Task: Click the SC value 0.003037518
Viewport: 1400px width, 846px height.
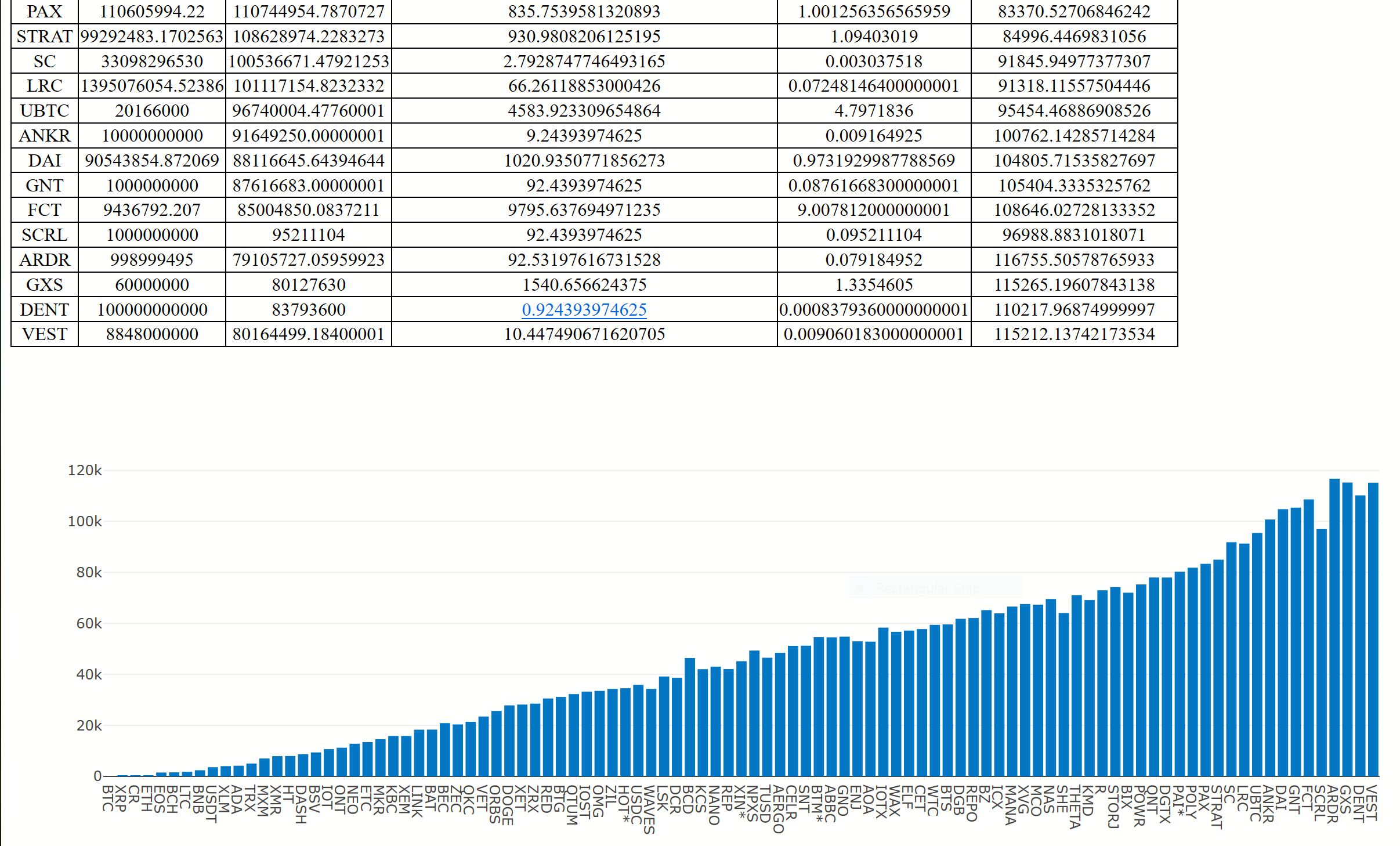Action: (874, 62)
